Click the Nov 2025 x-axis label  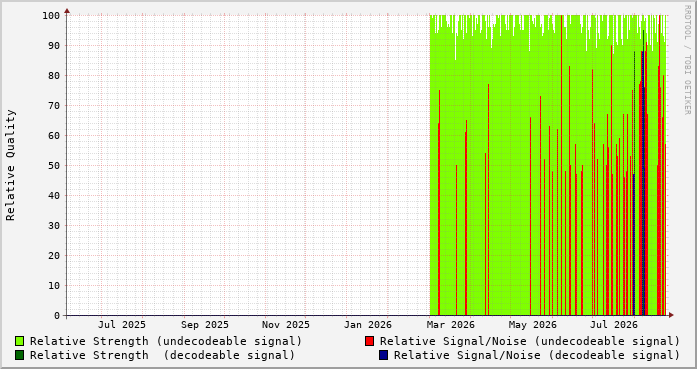(x=285, y=325)
